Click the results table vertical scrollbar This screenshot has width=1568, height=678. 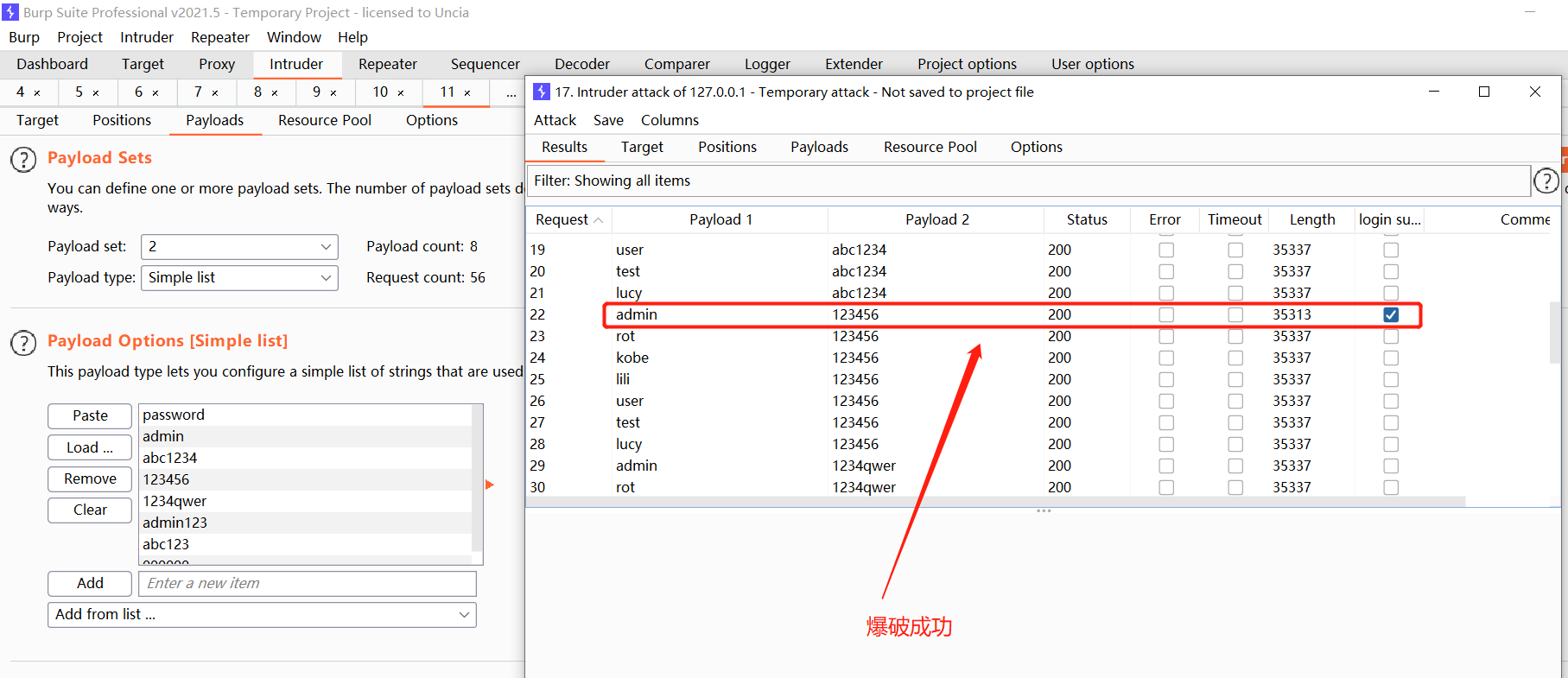tap(1555, 333)
